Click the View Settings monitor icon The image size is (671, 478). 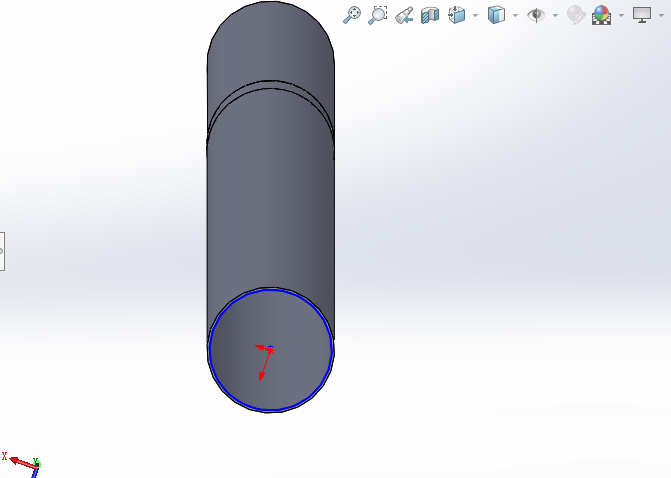coord(642,15)
